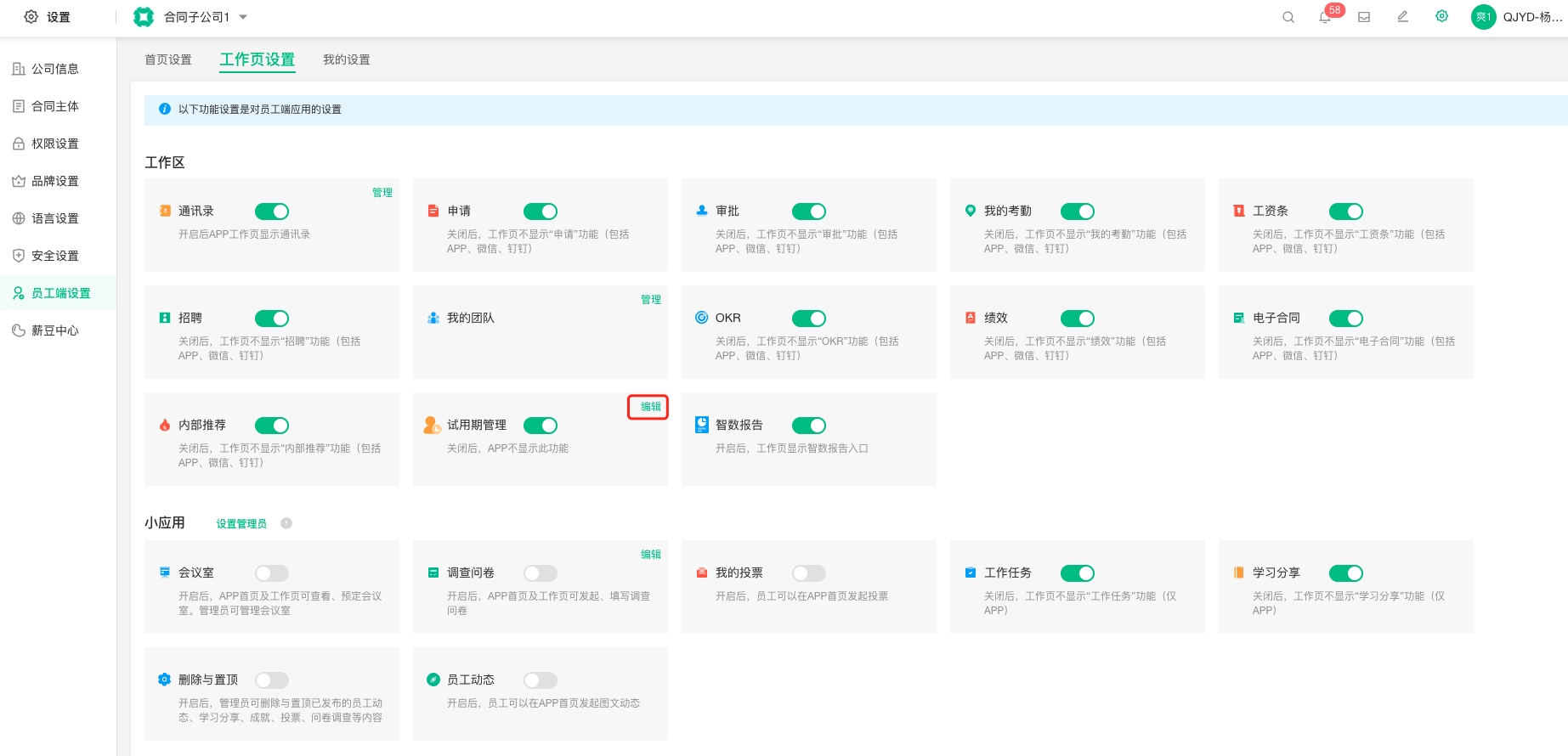Disable the 通讯录 toggle switch
The height and width of the screenshot is (756, 1568).
272,212
